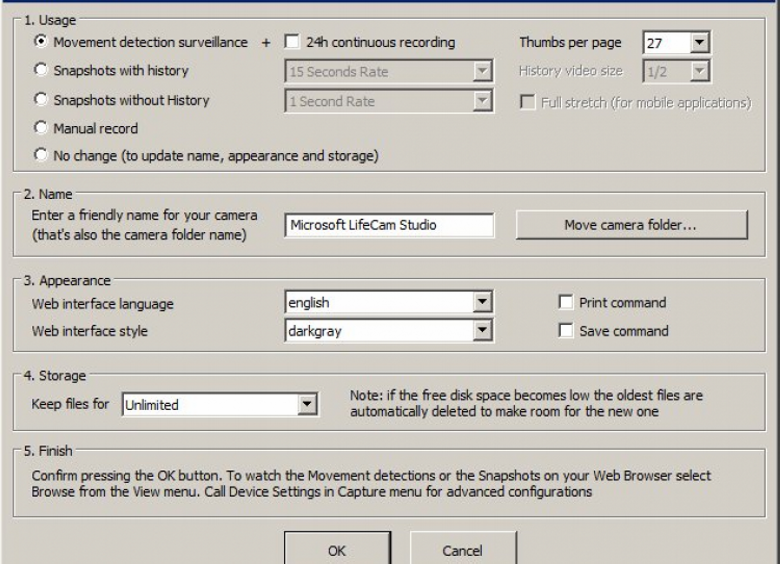Enable 24h continuous recording checkbox
Viewport: 780px width, 564px height.
click(x=292, y=42)
